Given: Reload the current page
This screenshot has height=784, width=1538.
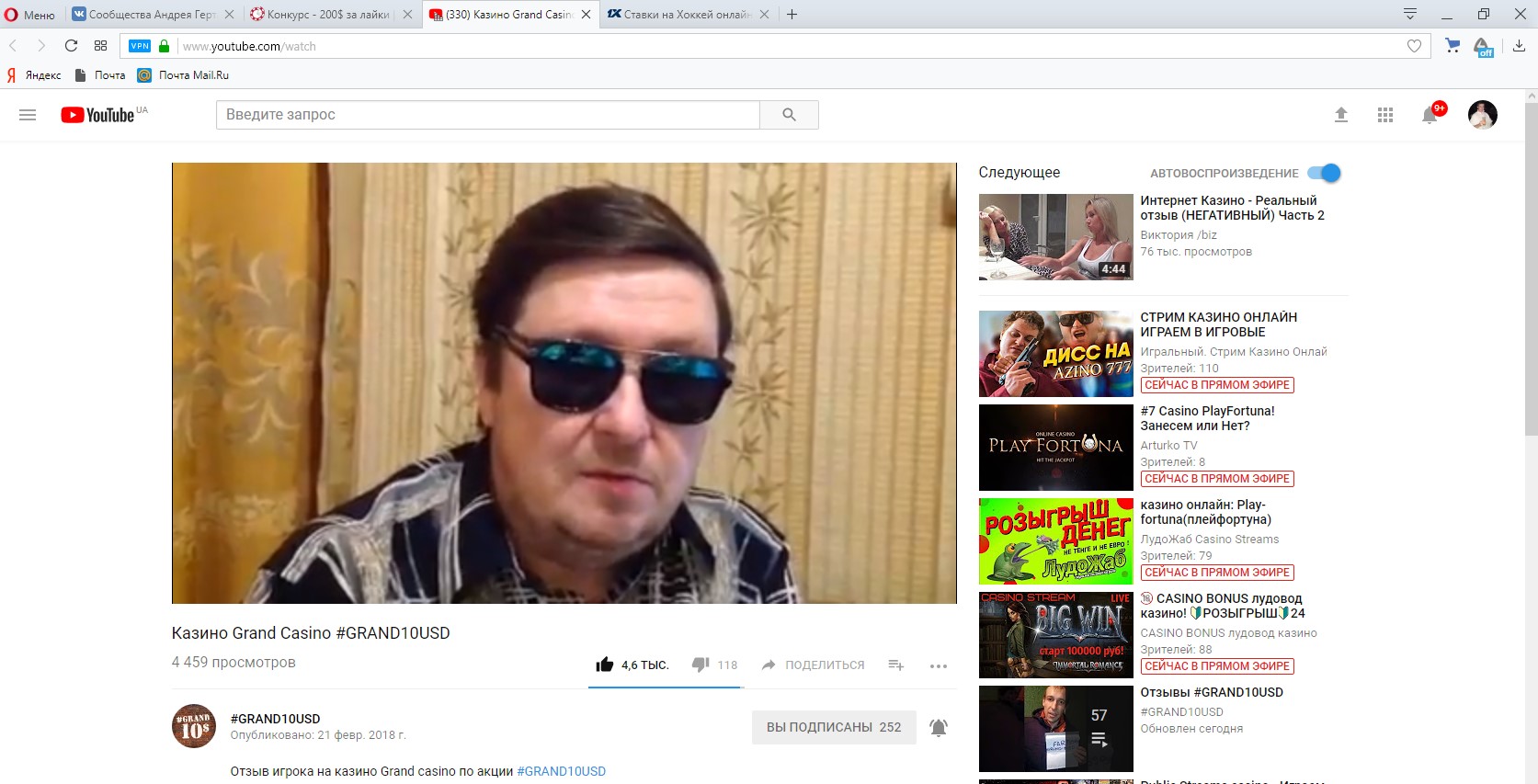Looking at the screenshot, I should pyautogui.click(x=71, y=46).
